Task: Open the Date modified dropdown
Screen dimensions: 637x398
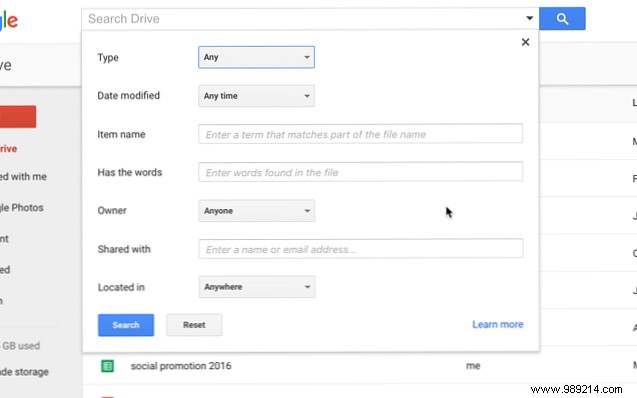Action: 256,96
